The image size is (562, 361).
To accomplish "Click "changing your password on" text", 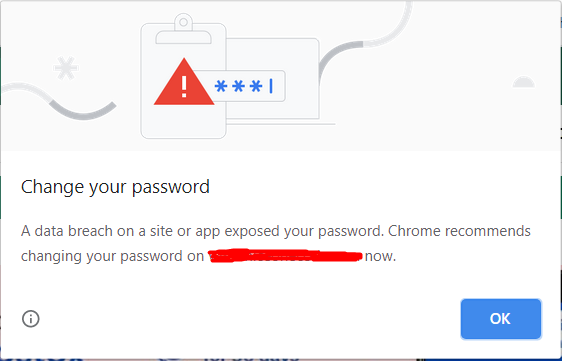I will point(112,257).
